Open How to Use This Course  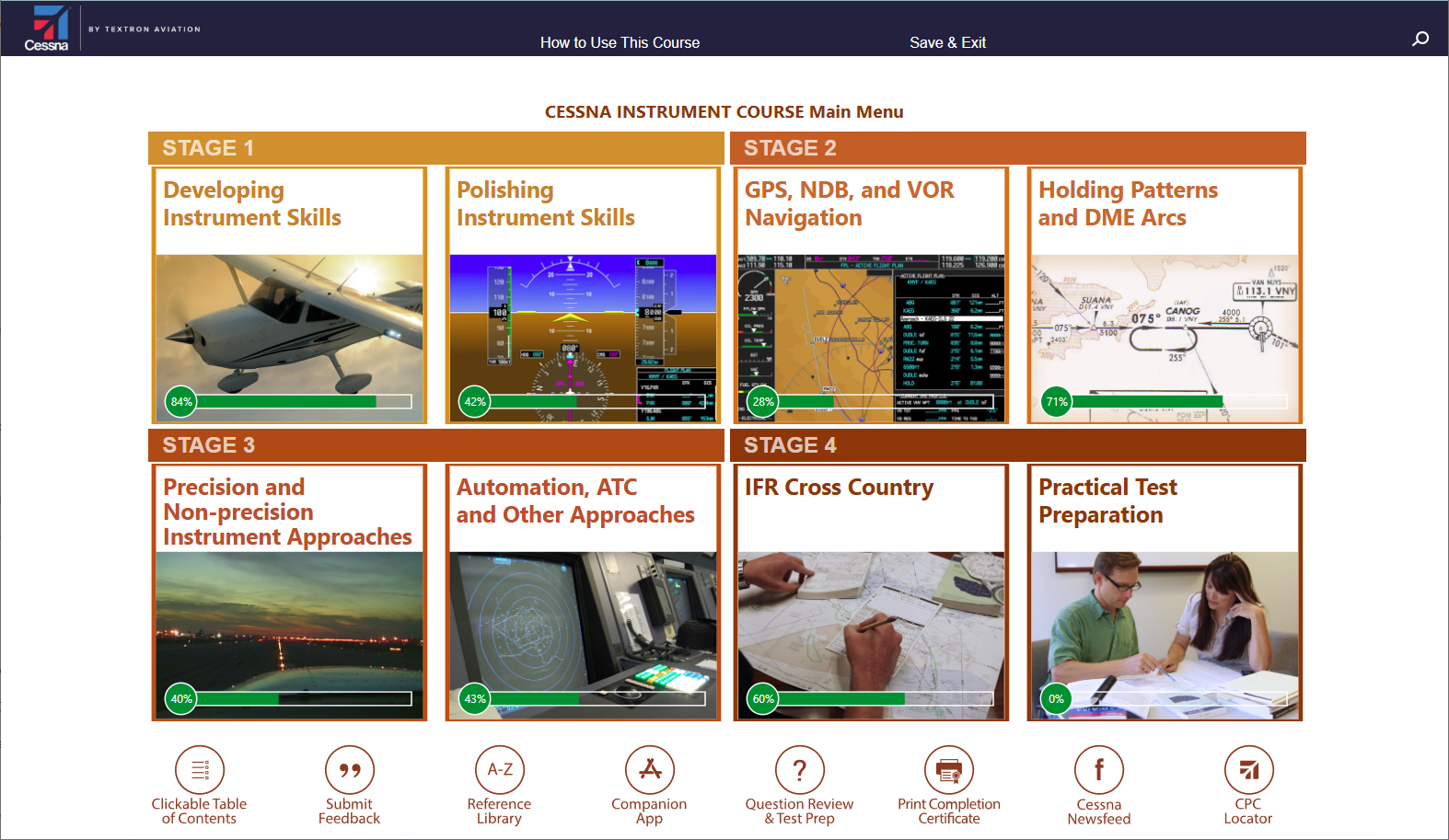[x=620, y=42]
